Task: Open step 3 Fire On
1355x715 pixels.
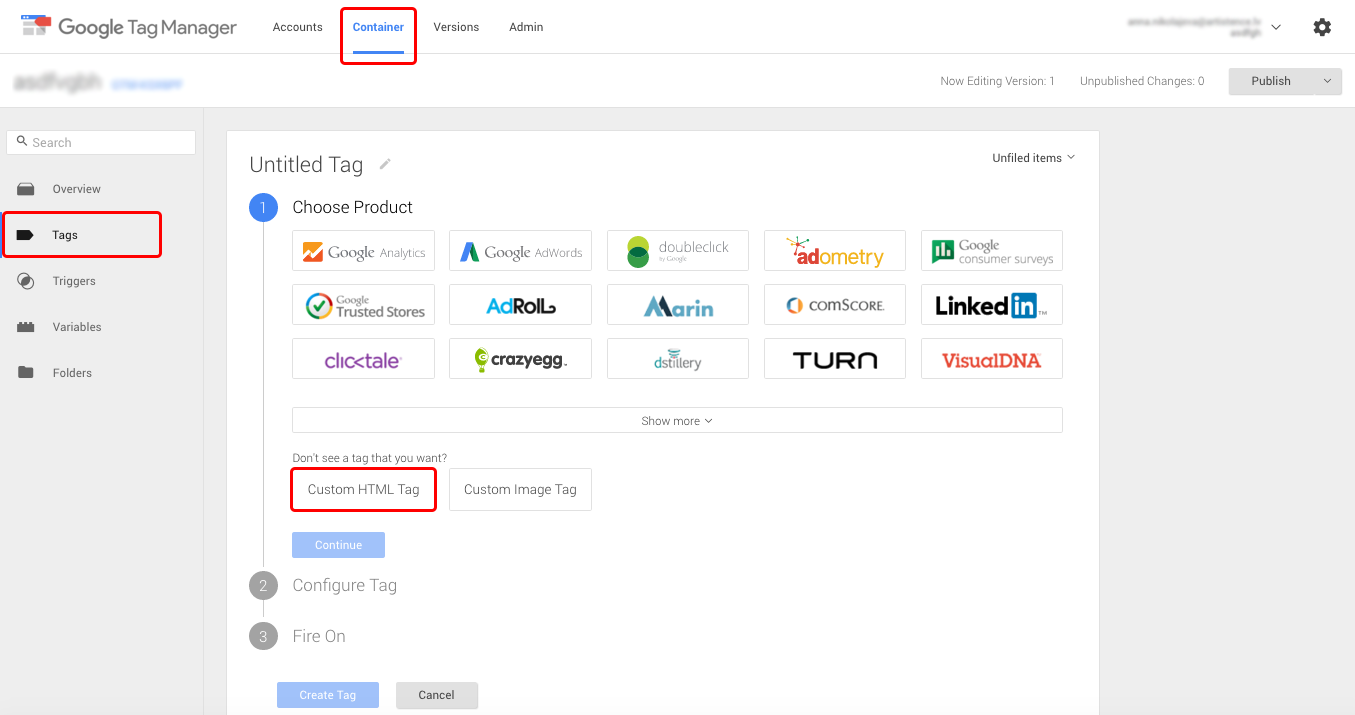Action: tap(319, 636)
